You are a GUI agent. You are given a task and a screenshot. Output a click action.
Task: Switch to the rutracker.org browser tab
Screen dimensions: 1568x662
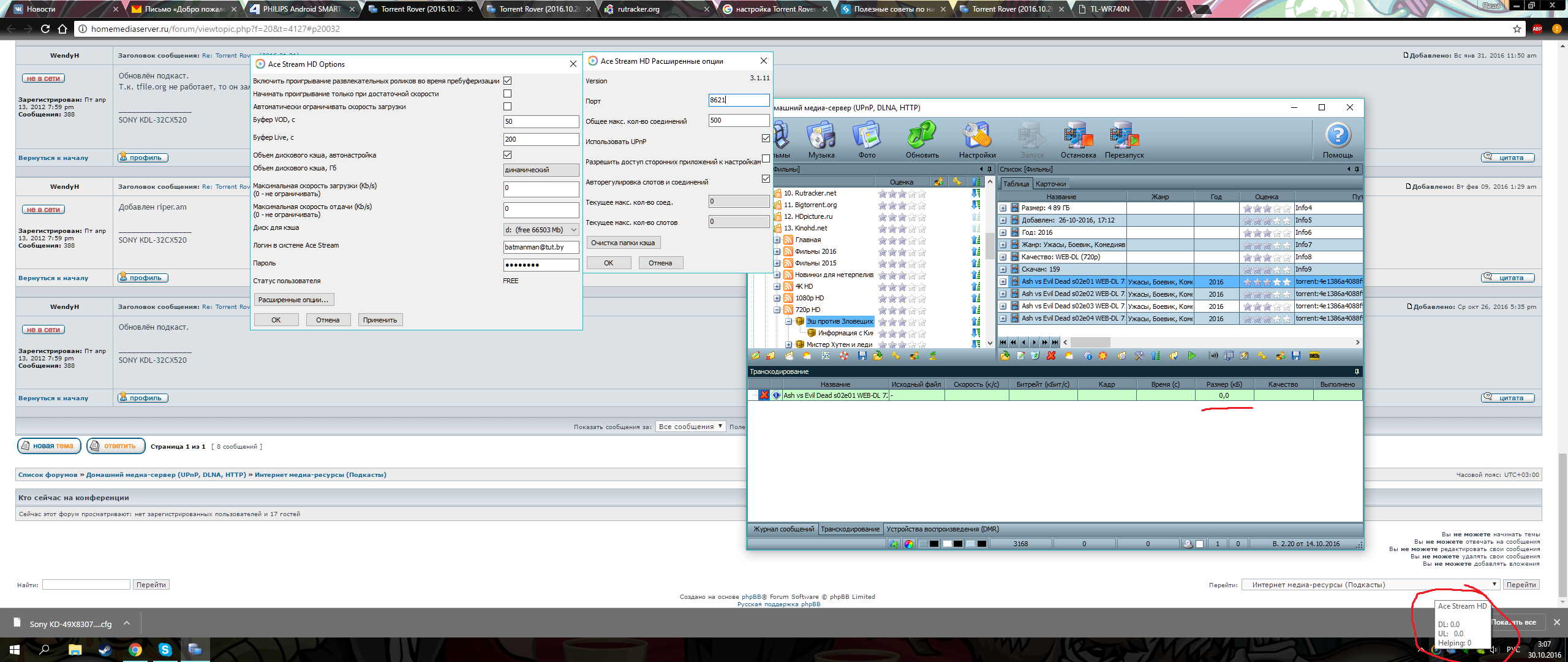click(x=655, y=9)
